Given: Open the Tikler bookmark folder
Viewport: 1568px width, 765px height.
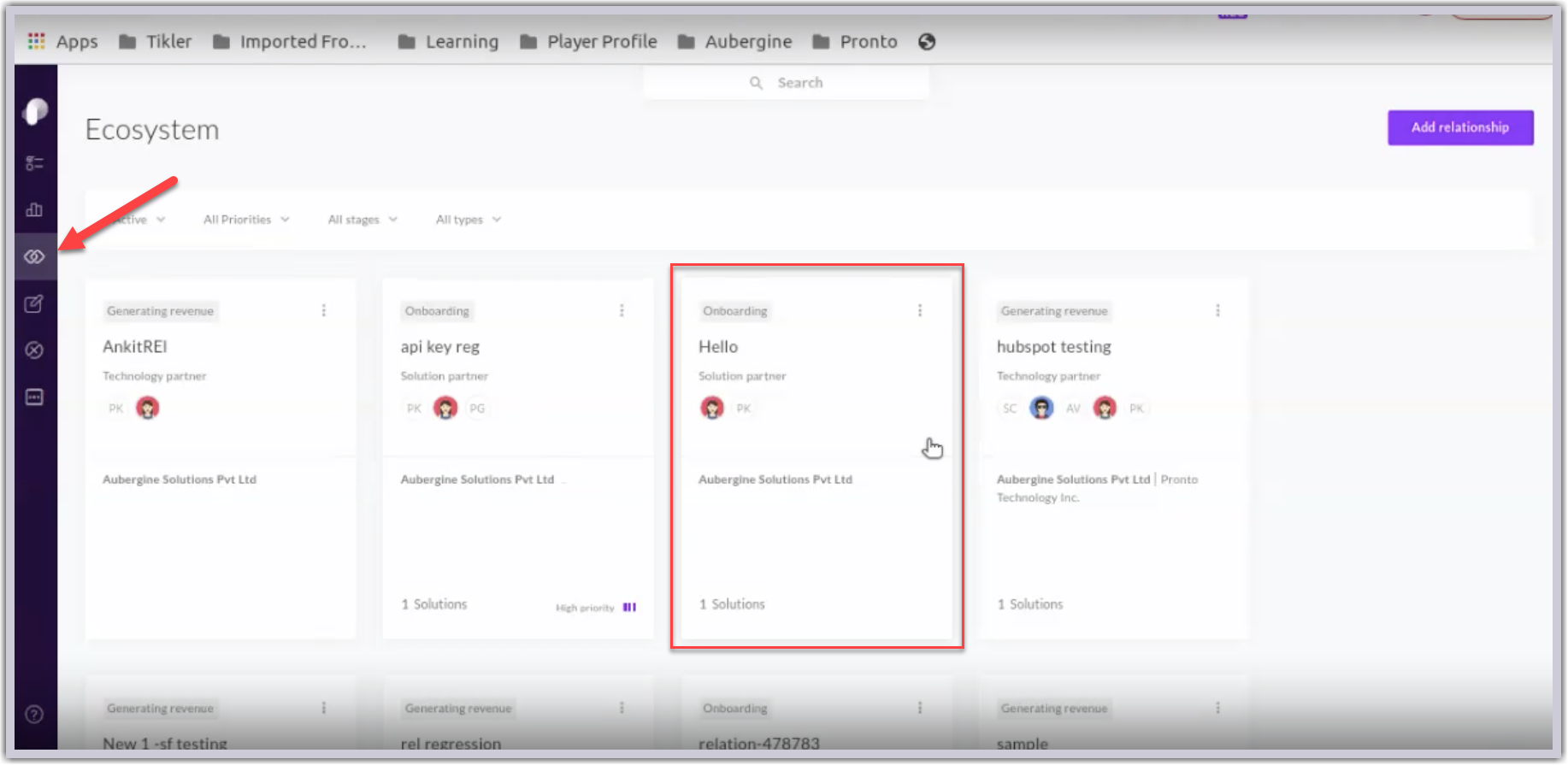Looking at the screenshot, I should click(x=156, y=41).
